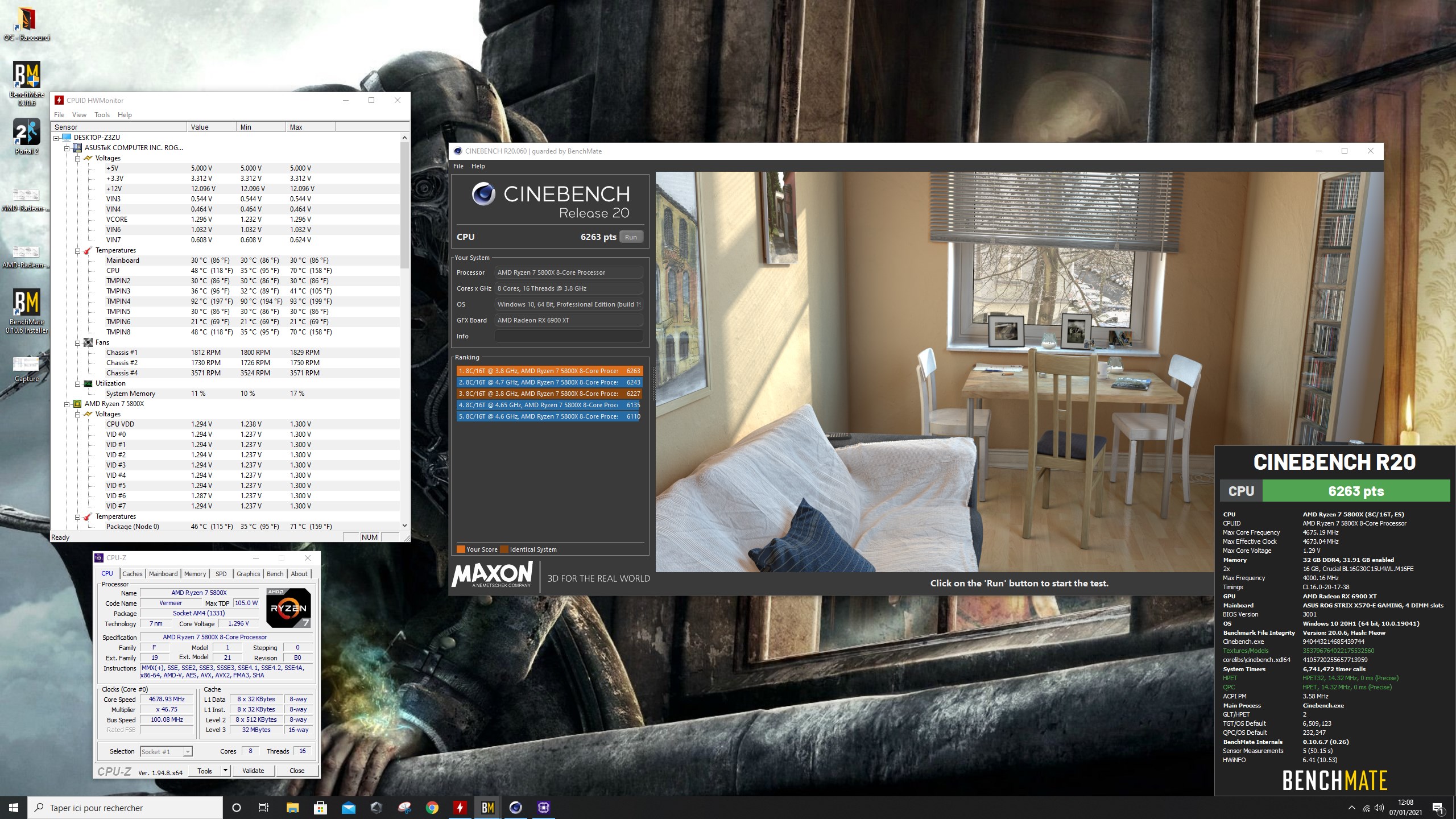
Task: Open Cinebench File menu
Action: [458, 166]
